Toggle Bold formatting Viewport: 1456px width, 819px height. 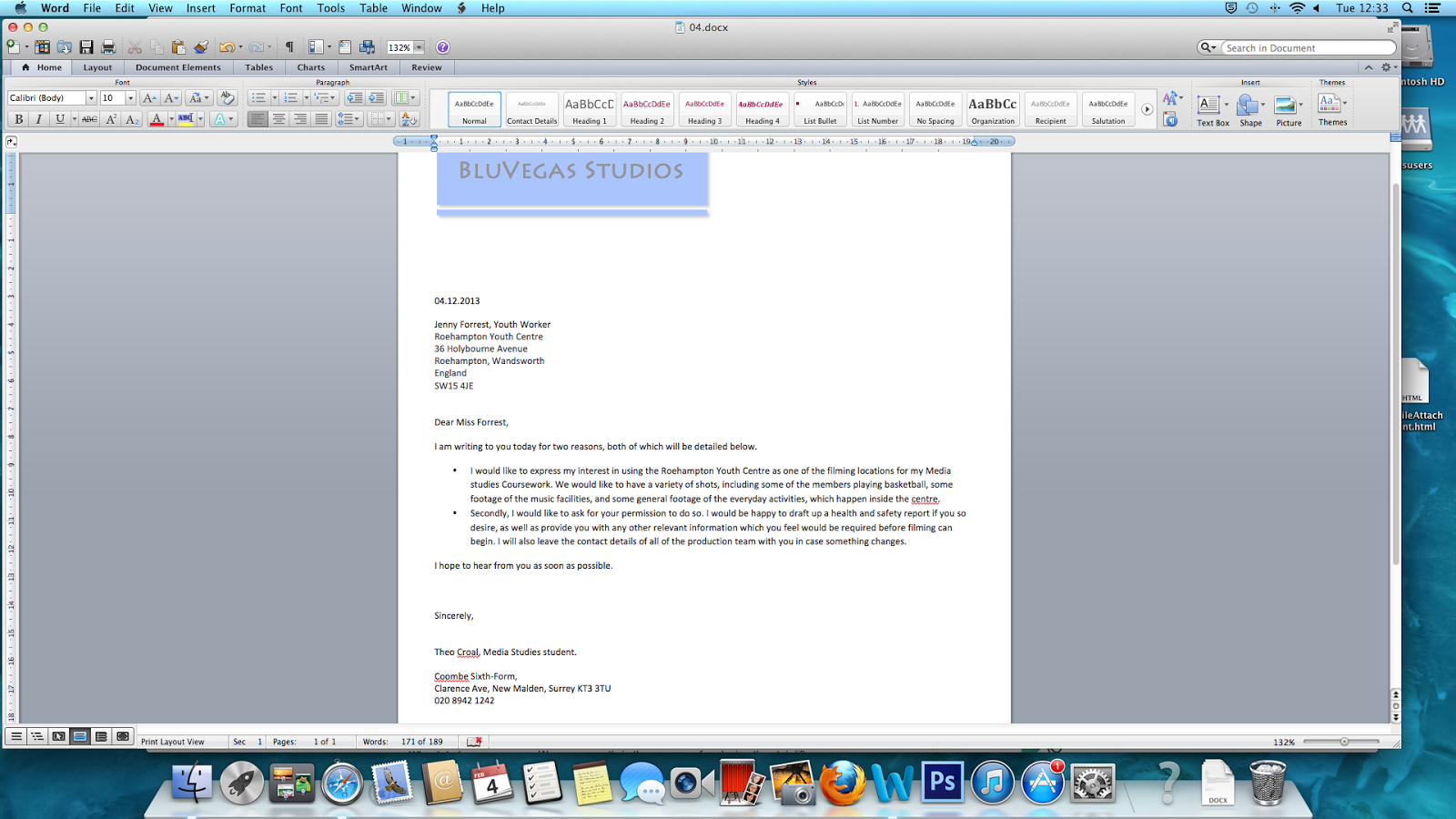click(x=18, y=119)
